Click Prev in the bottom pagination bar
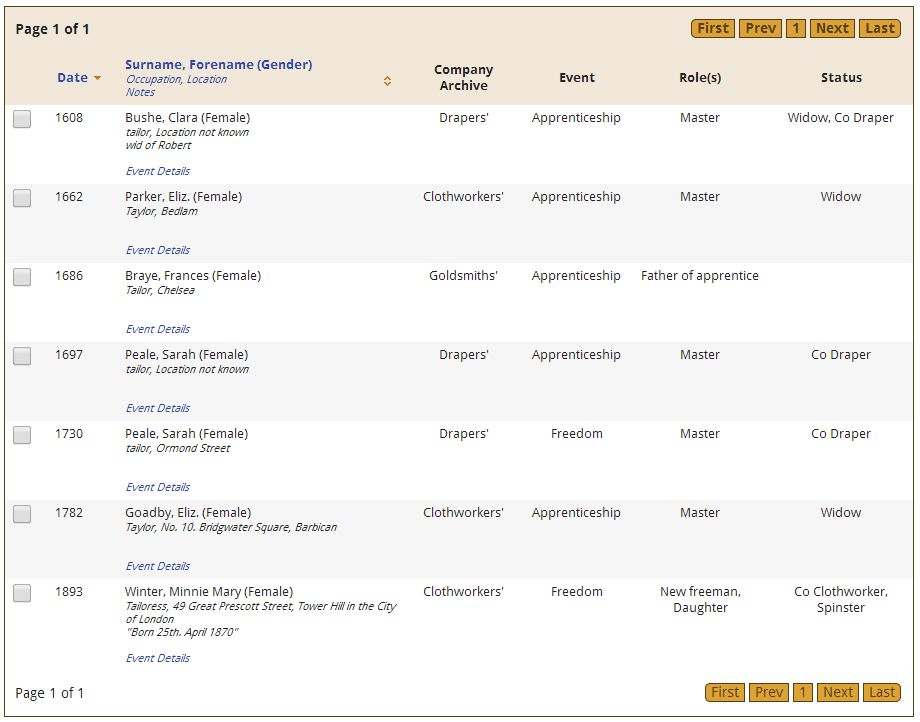 pyautogui.click(x=769, y=692)
